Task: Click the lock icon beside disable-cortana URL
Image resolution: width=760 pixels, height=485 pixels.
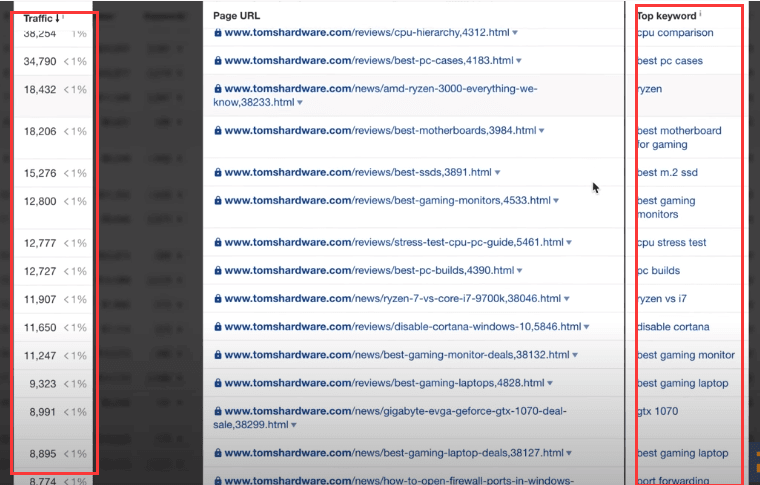Action: tap(218, 326)
